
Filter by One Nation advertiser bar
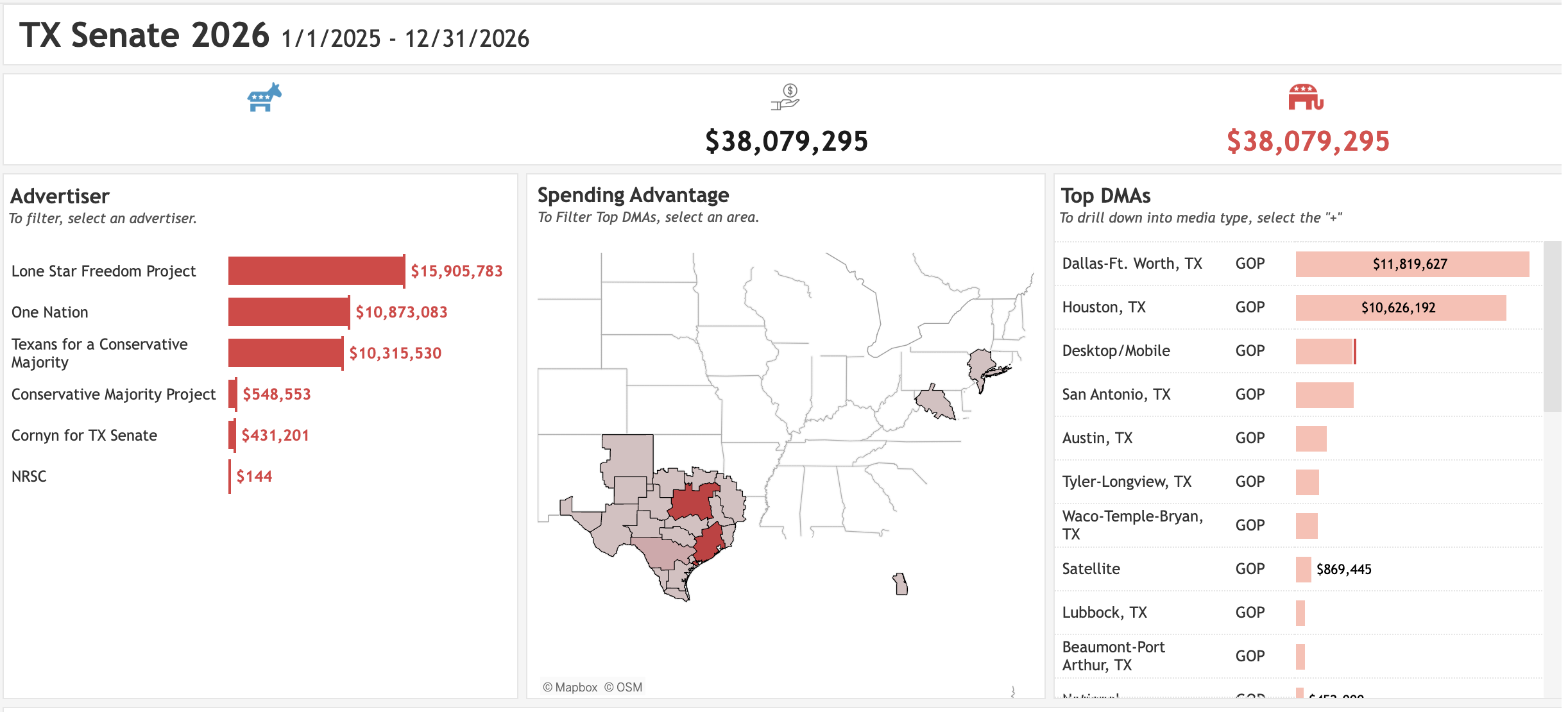pyautogui.click(x=289, y=312)
